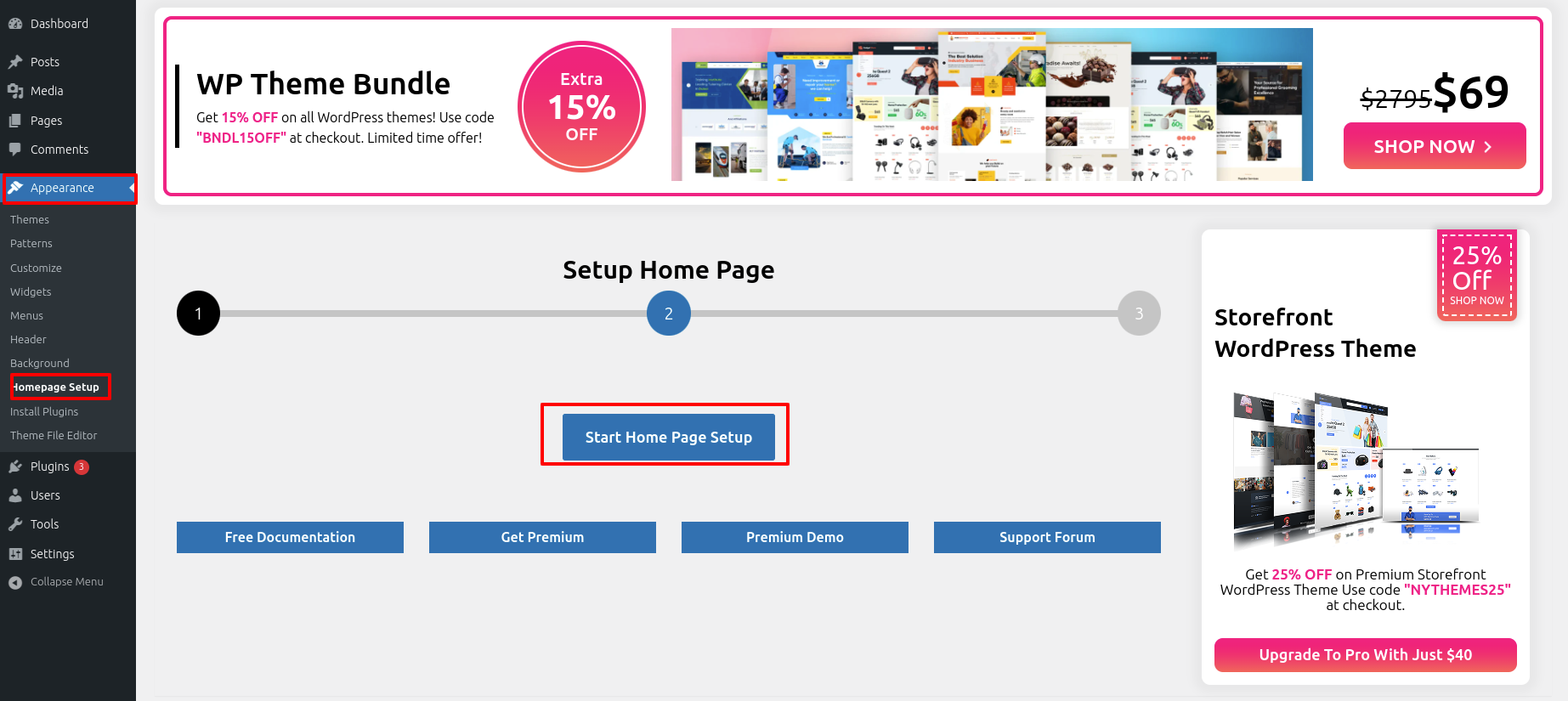The width and height of the screenshot is (1568, 701).
Task: Visit the Support Forum
Action: 1047,538
